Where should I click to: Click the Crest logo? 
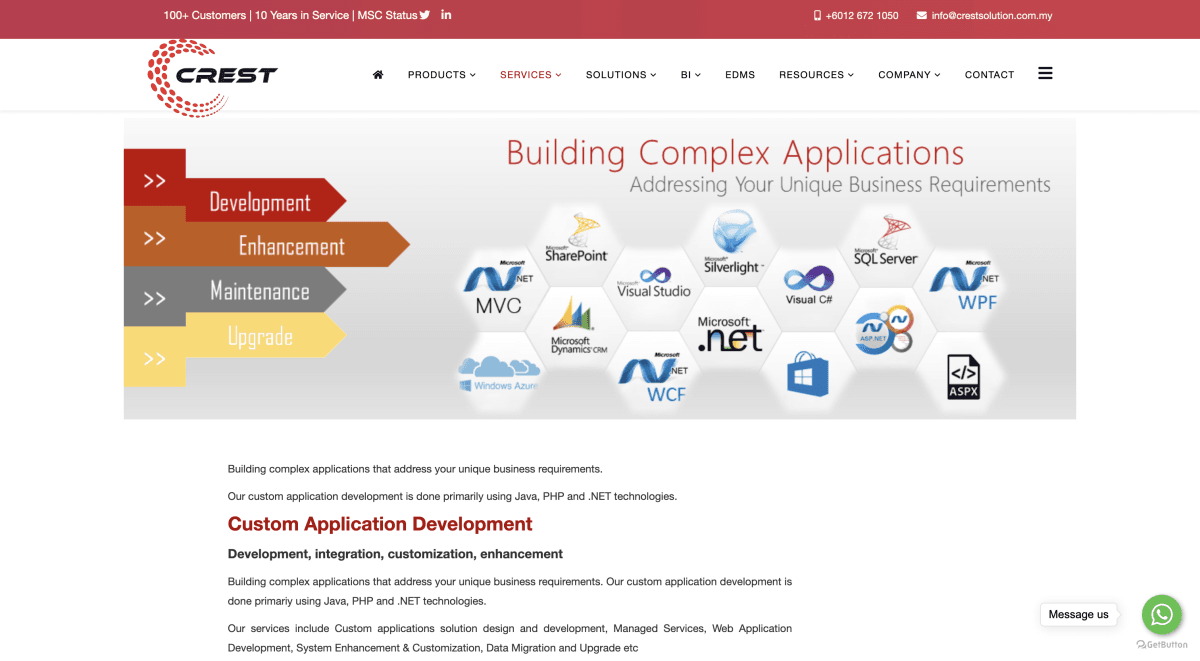pyautogui.click(x=212, y=76)
